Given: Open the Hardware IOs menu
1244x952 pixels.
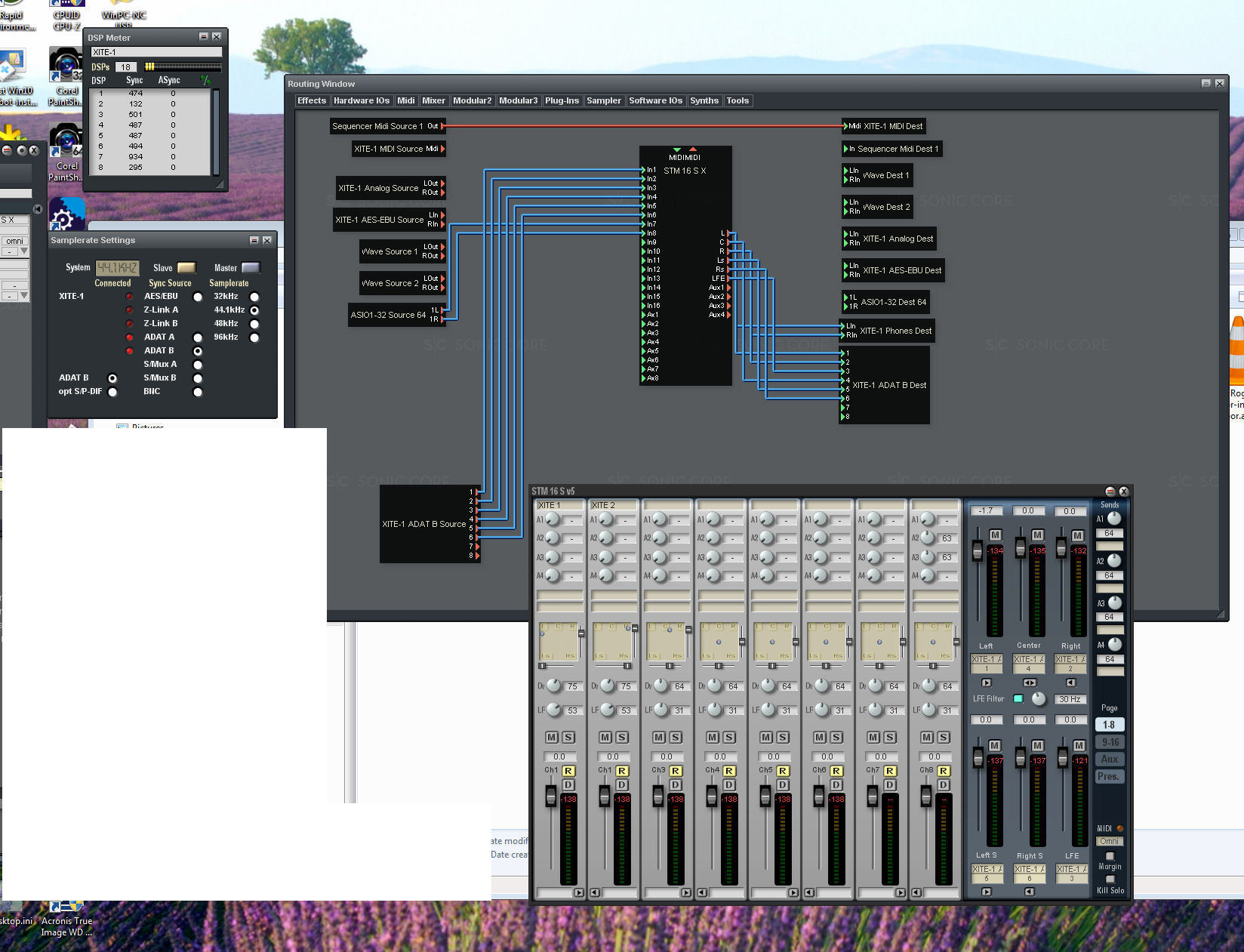Looking at the screenshot, I should point(362,100).
